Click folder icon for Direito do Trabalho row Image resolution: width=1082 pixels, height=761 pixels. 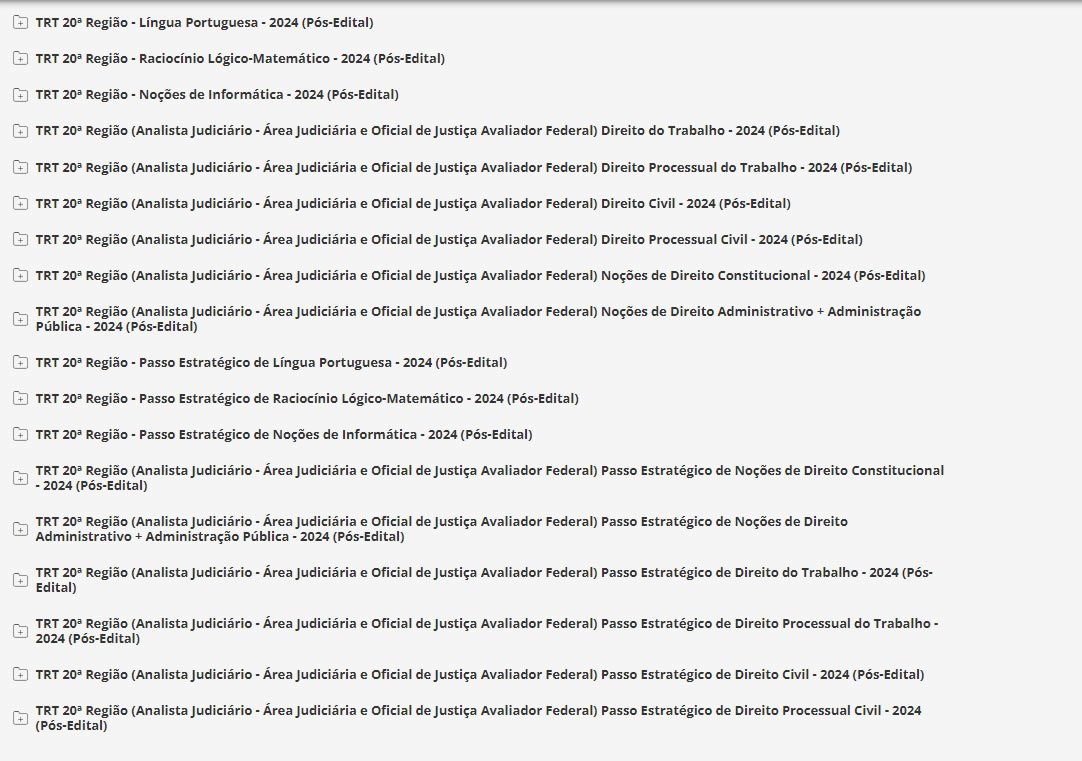[20, 131]
